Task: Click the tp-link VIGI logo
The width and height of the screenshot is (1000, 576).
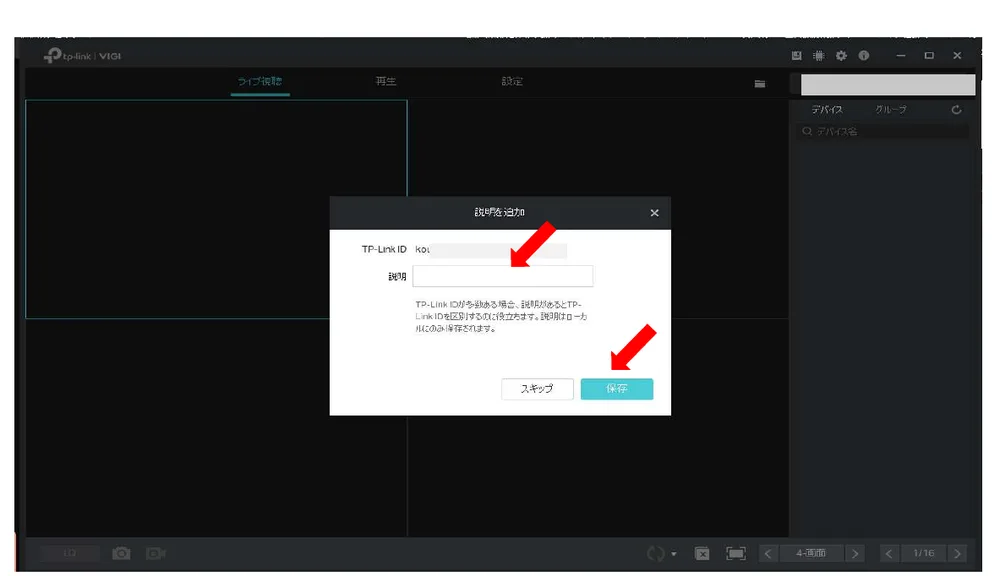Action: point(82,56)
